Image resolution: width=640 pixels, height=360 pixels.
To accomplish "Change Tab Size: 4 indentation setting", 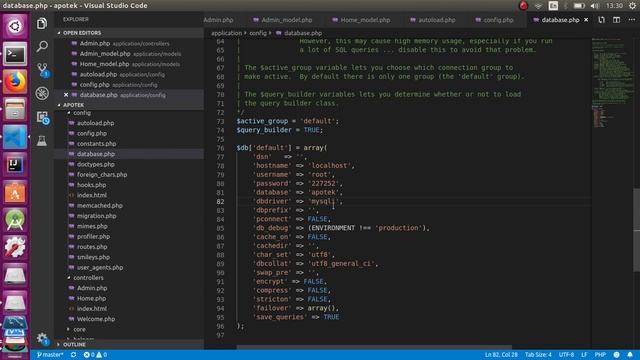I will point(538,355).
